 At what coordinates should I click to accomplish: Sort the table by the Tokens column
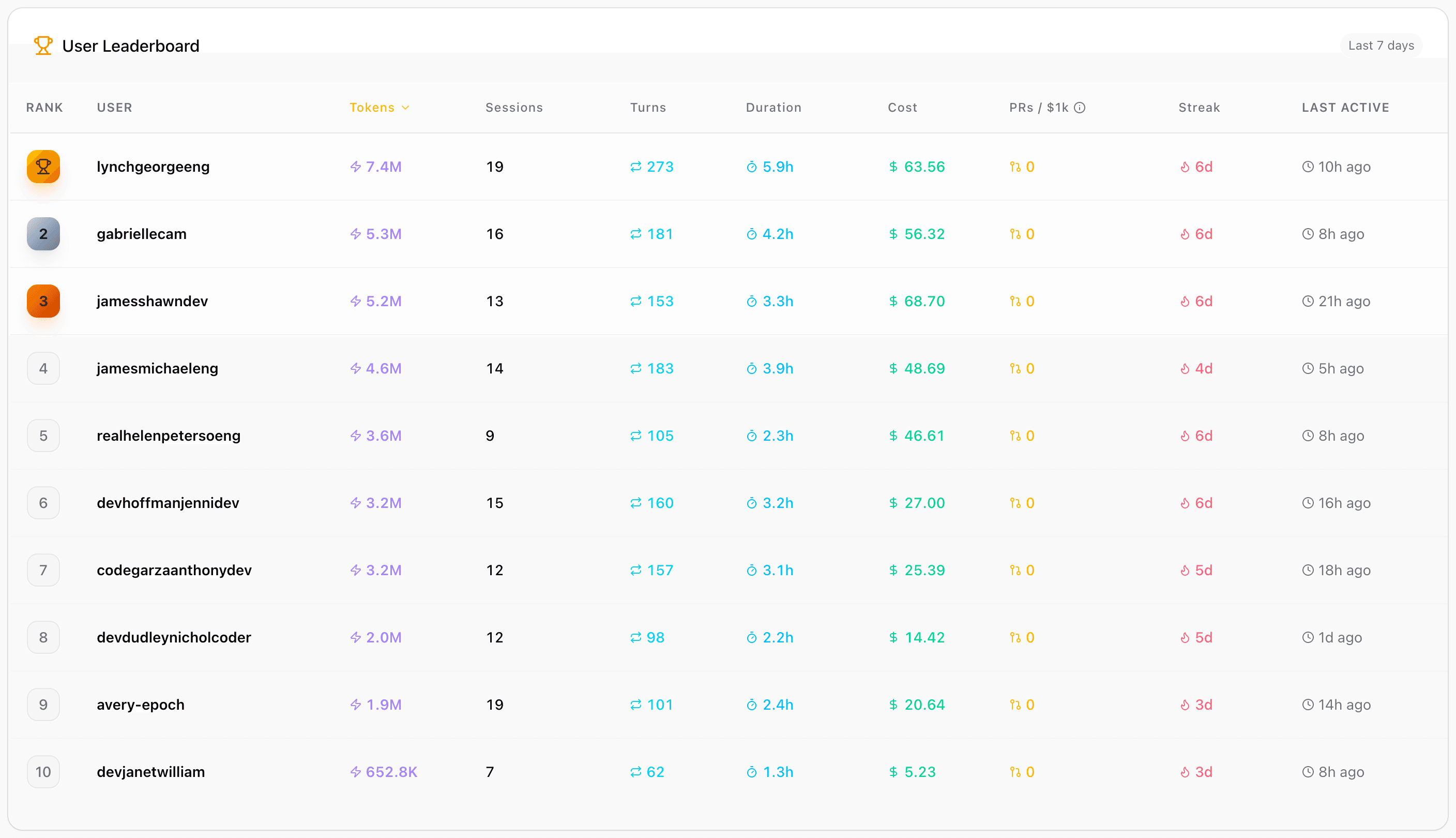[380, 108]
